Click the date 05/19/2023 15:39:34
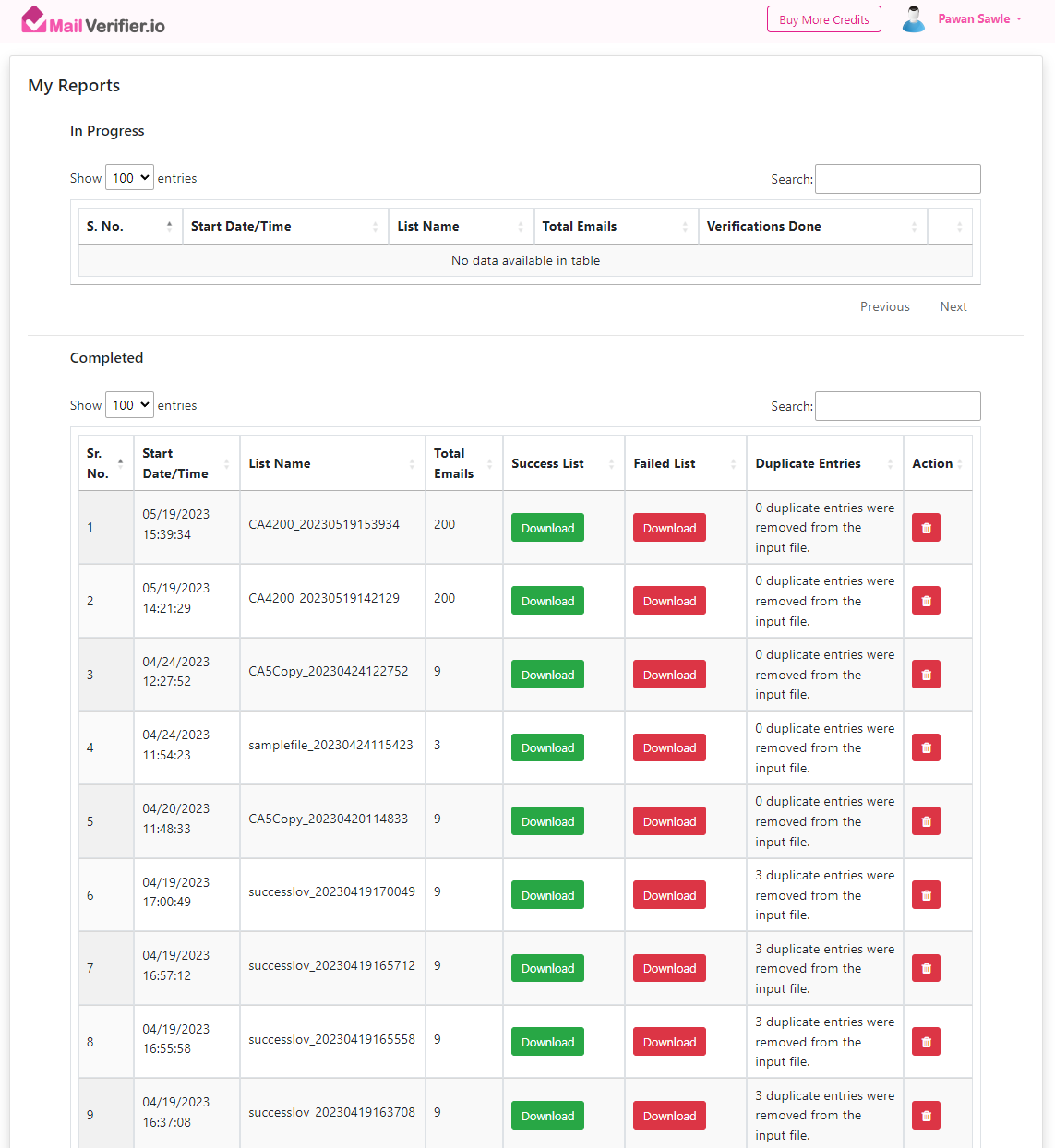 pyautogui.click(x=175, y=524)
